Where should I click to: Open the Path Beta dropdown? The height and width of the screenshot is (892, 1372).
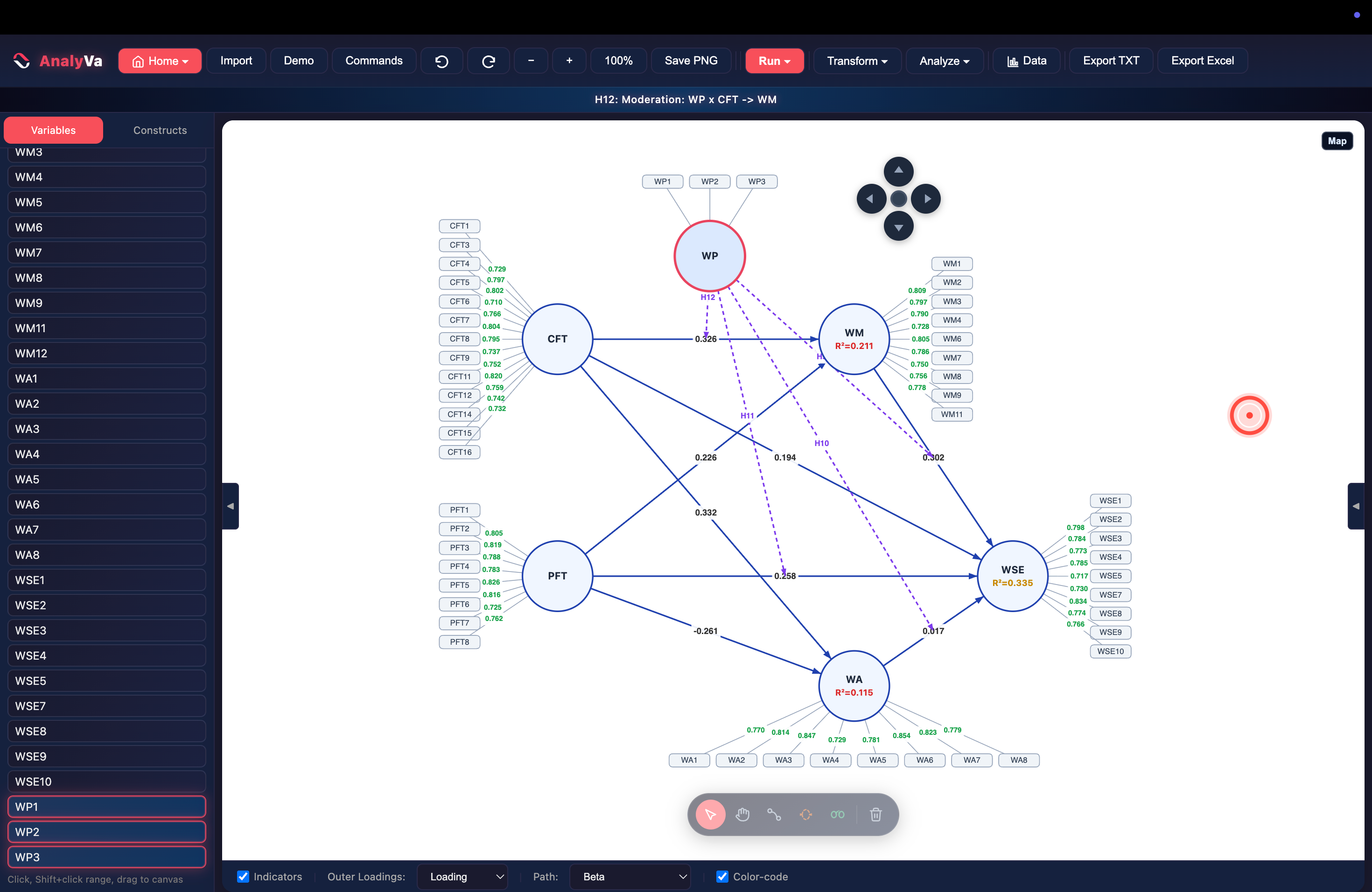tap(630, 877)
